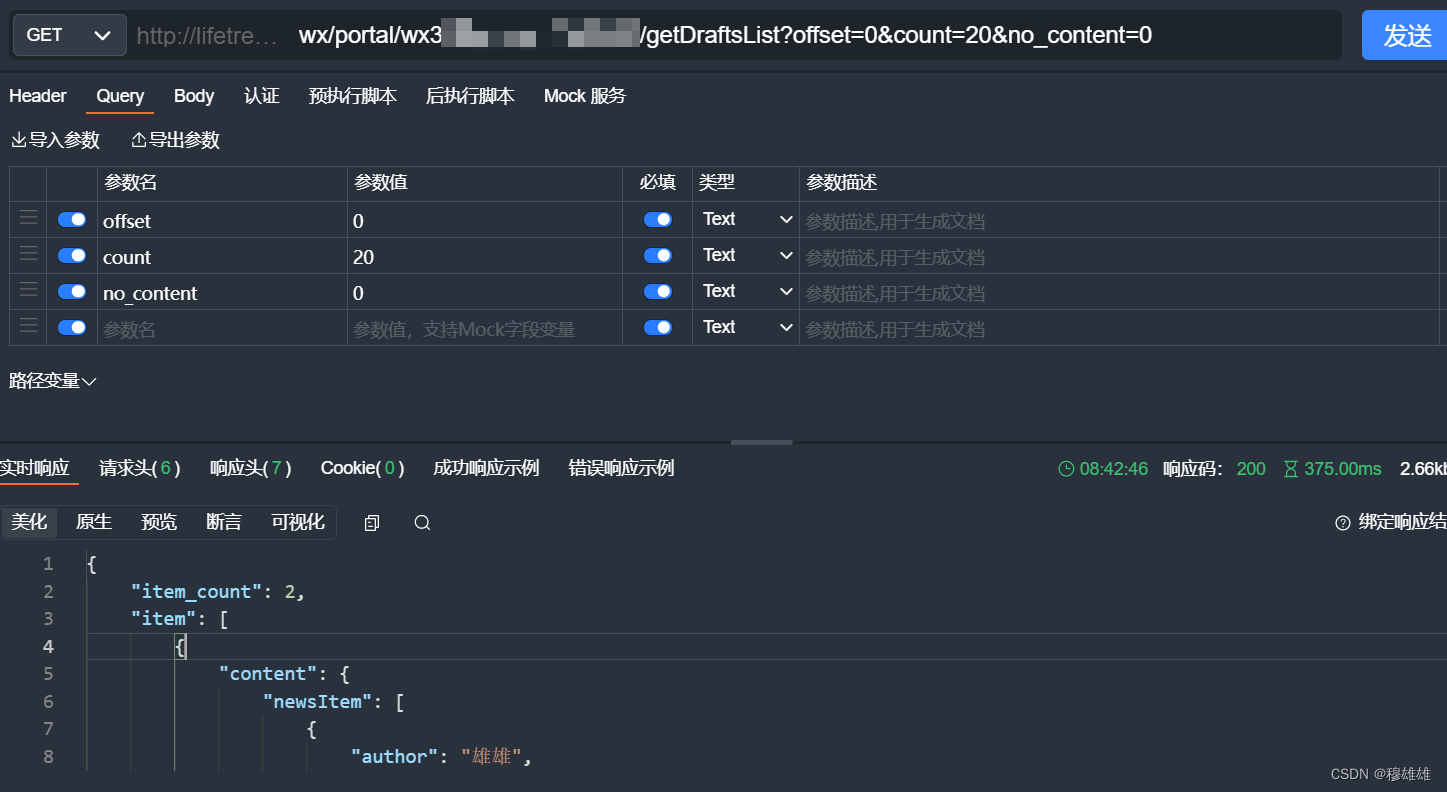This screenshot has width=1447, height=792.
Task: Click empty 参数值 Mock variable value field
Action: point(485,328)
